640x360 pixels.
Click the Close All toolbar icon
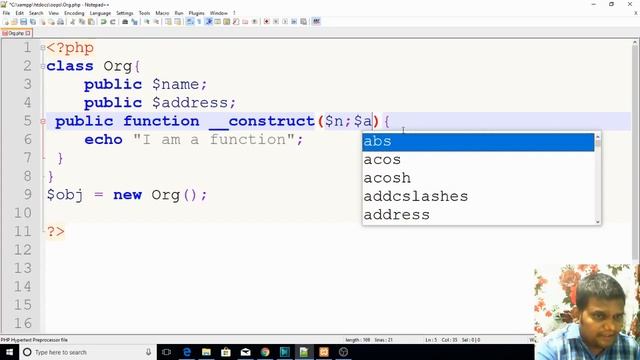[x=51, y=22]
